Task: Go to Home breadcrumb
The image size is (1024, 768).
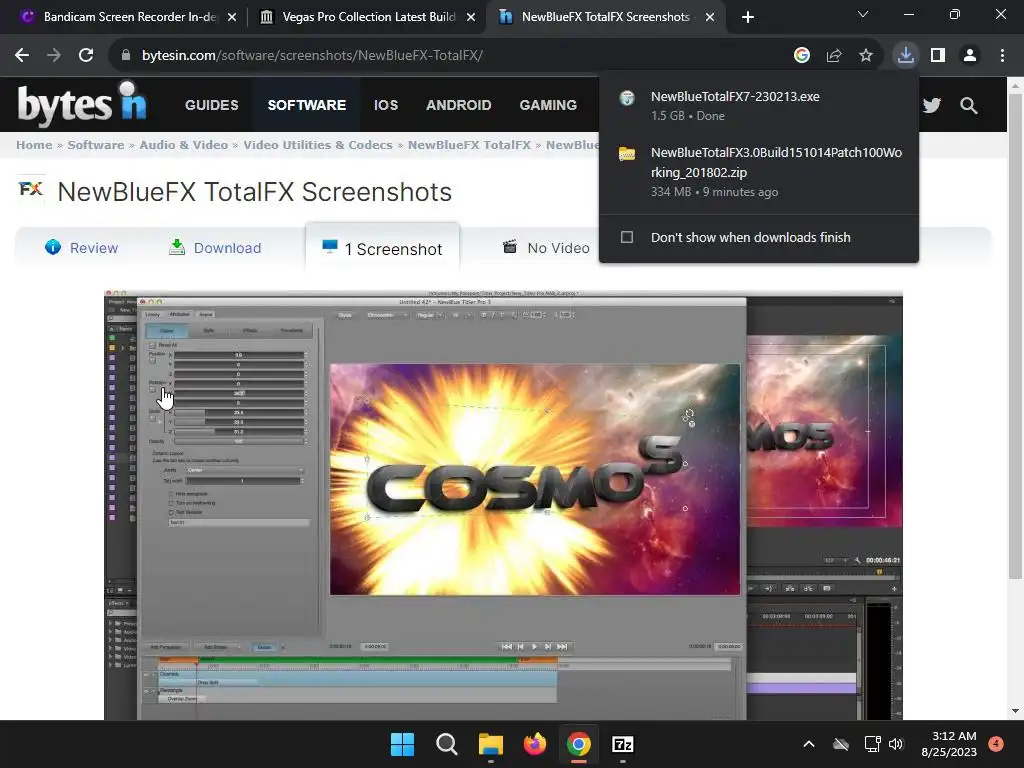Action: 34,145
